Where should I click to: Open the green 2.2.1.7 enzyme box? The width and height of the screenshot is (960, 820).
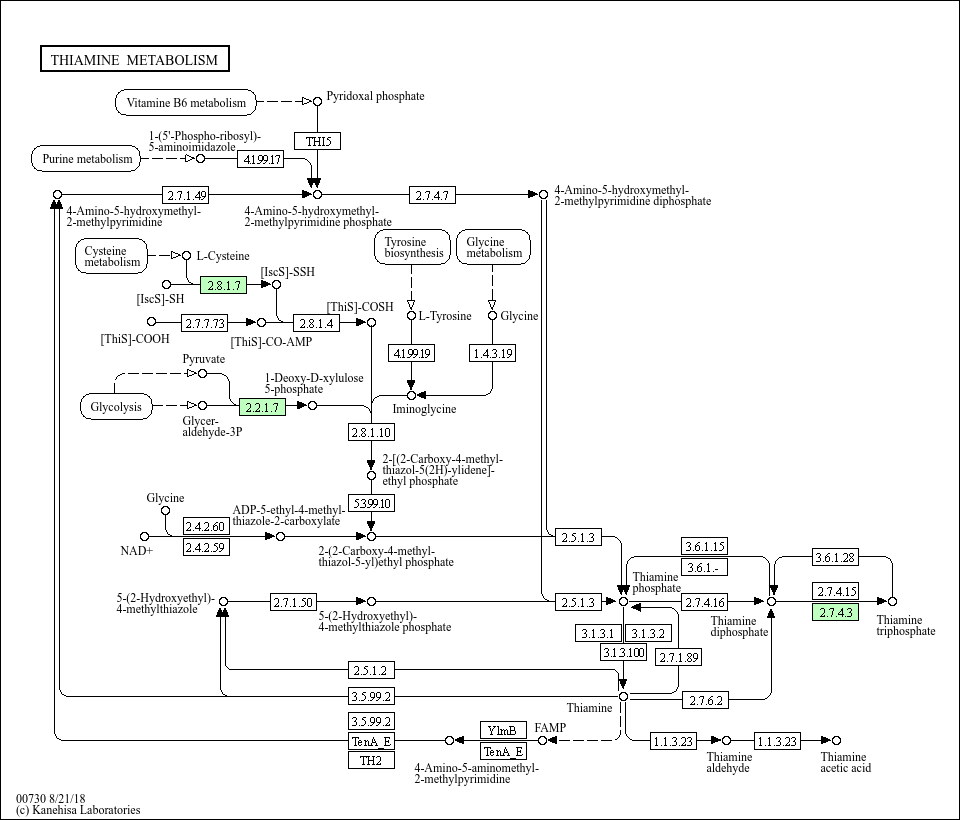pyautogui.click(x=262, y=406)
